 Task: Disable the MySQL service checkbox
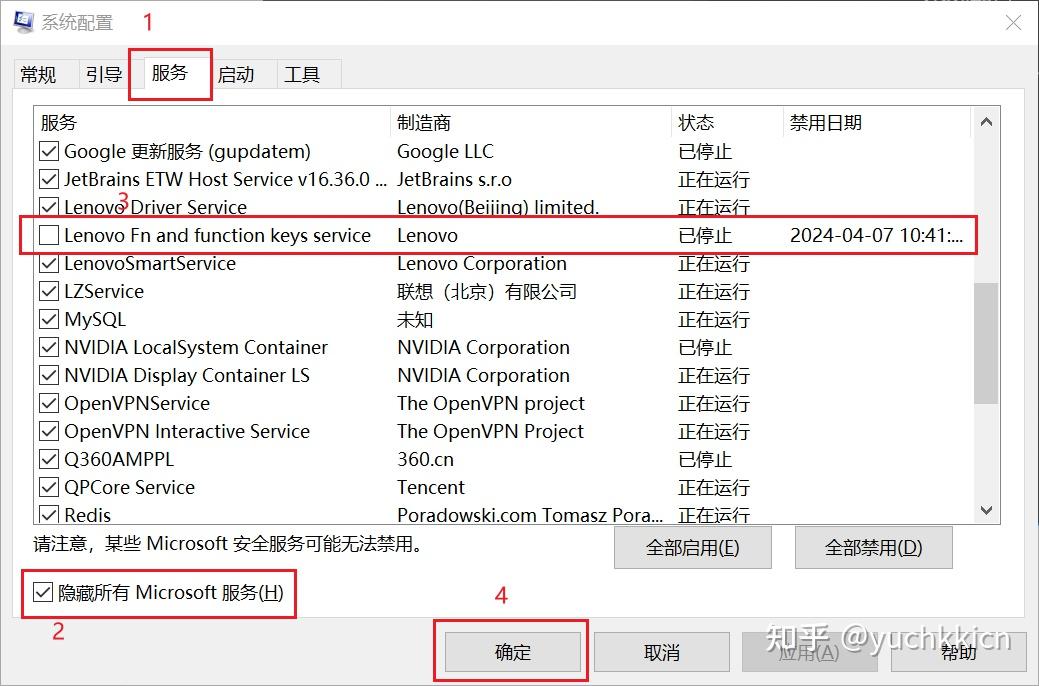tap(48, 319)
